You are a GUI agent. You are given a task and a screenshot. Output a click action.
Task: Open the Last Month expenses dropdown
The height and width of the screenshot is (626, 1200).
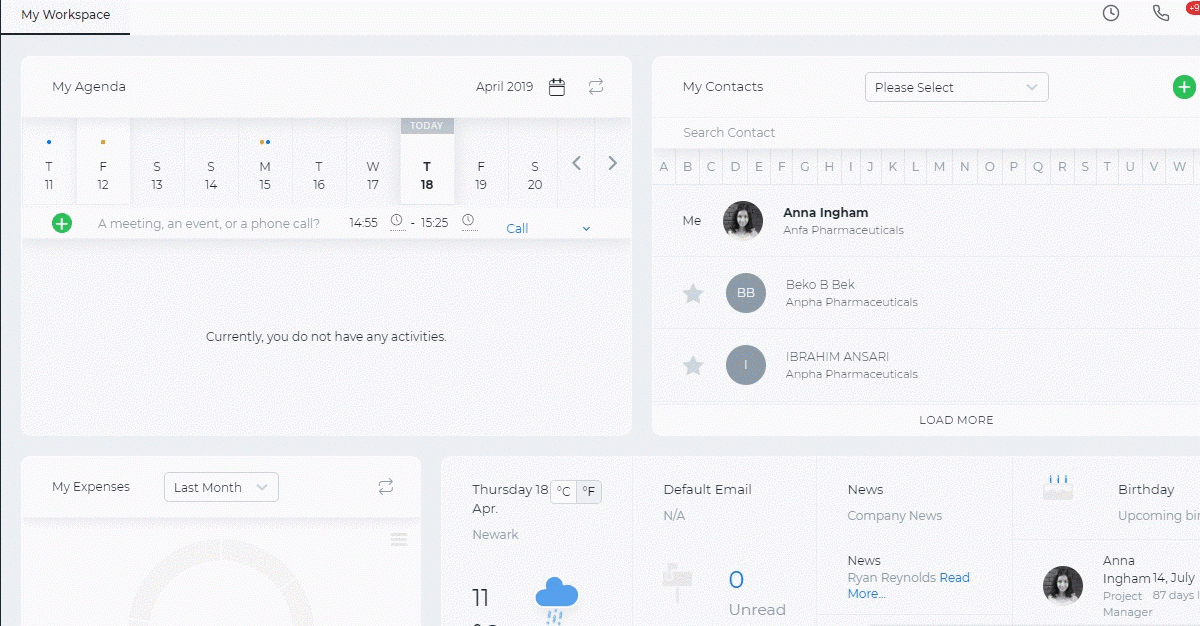[221, 487]
